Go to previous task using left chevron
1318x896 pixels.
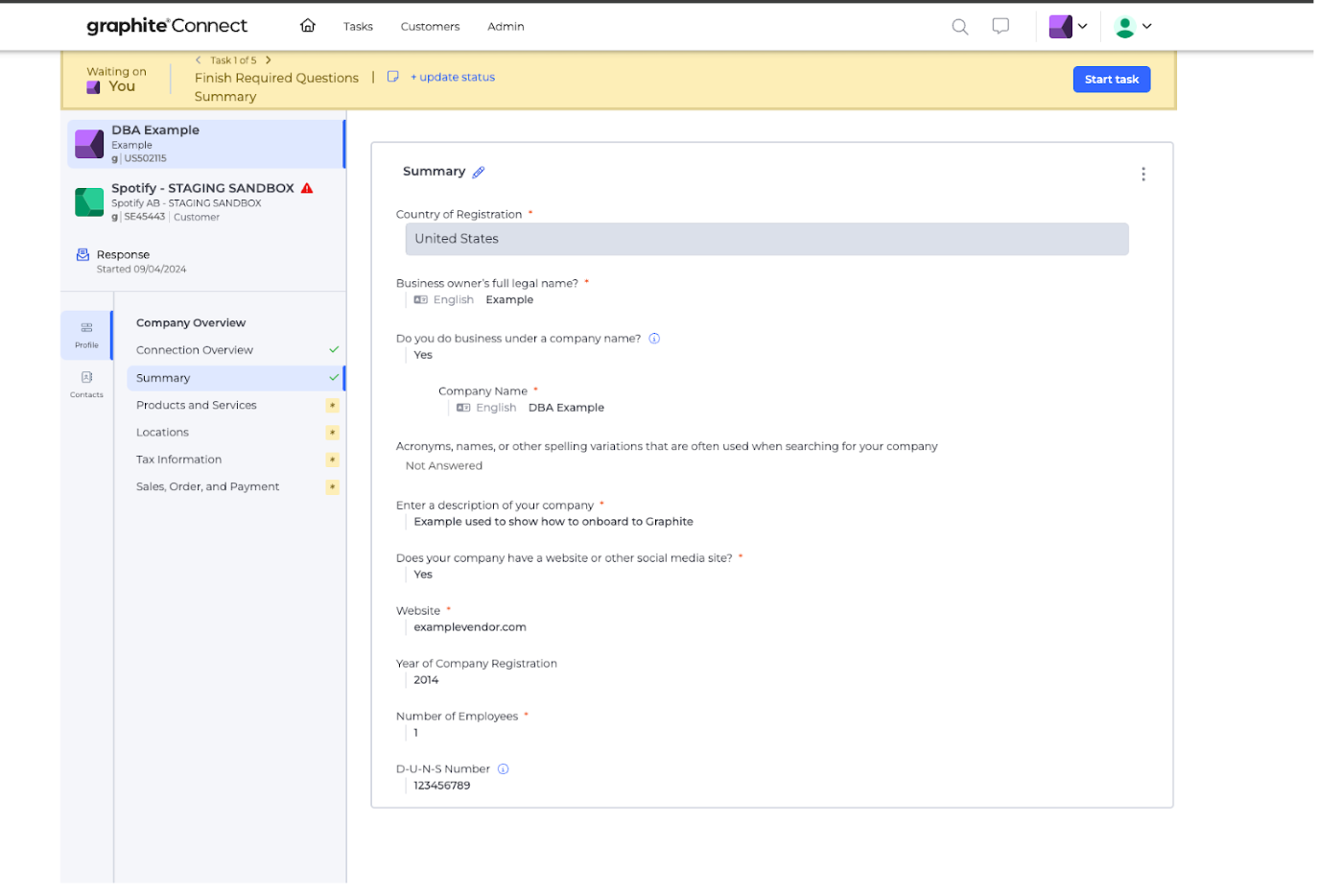[x=199, y=60]
